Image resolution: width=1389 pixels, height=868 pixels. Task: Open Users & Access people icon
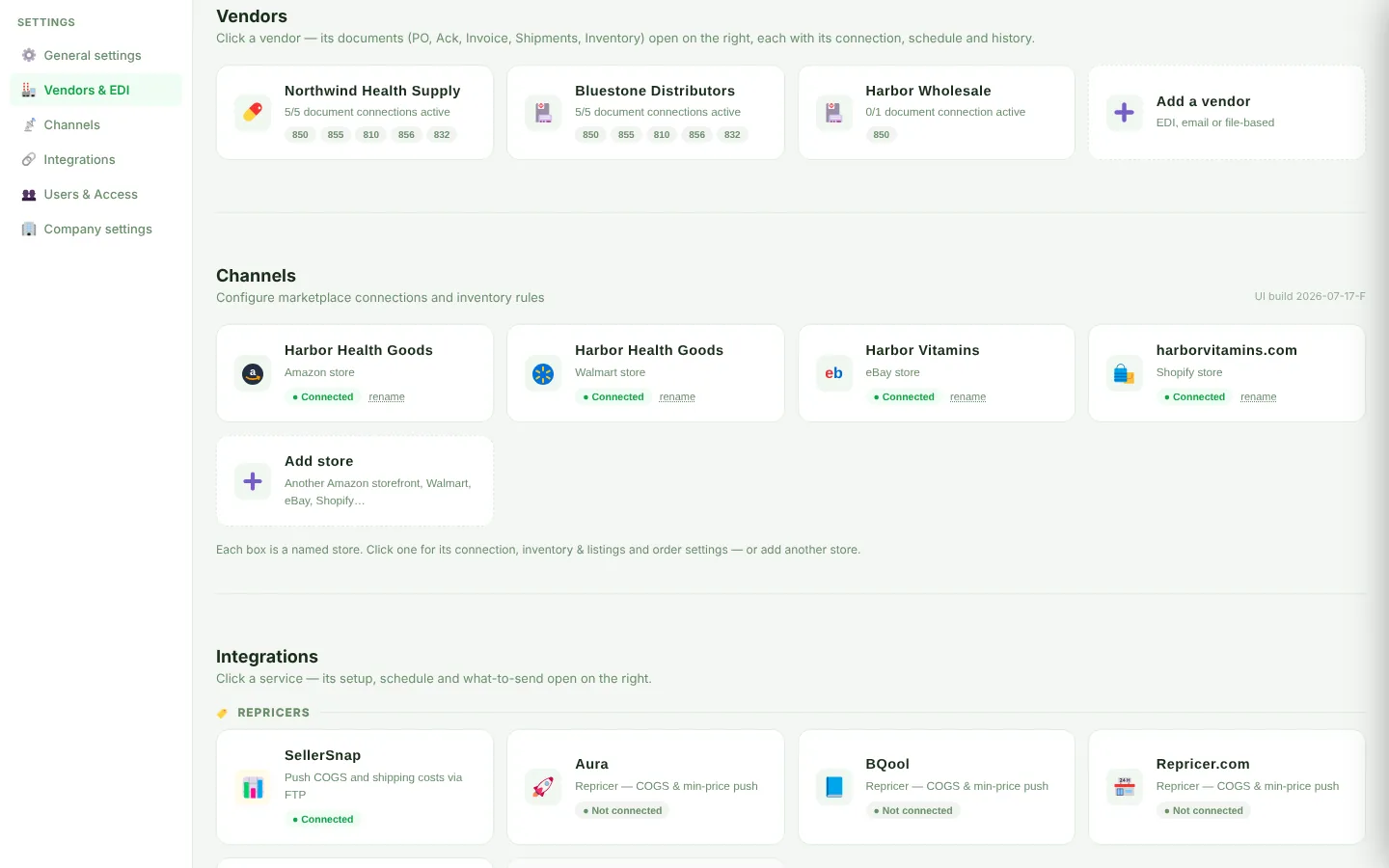coord(29,194)
